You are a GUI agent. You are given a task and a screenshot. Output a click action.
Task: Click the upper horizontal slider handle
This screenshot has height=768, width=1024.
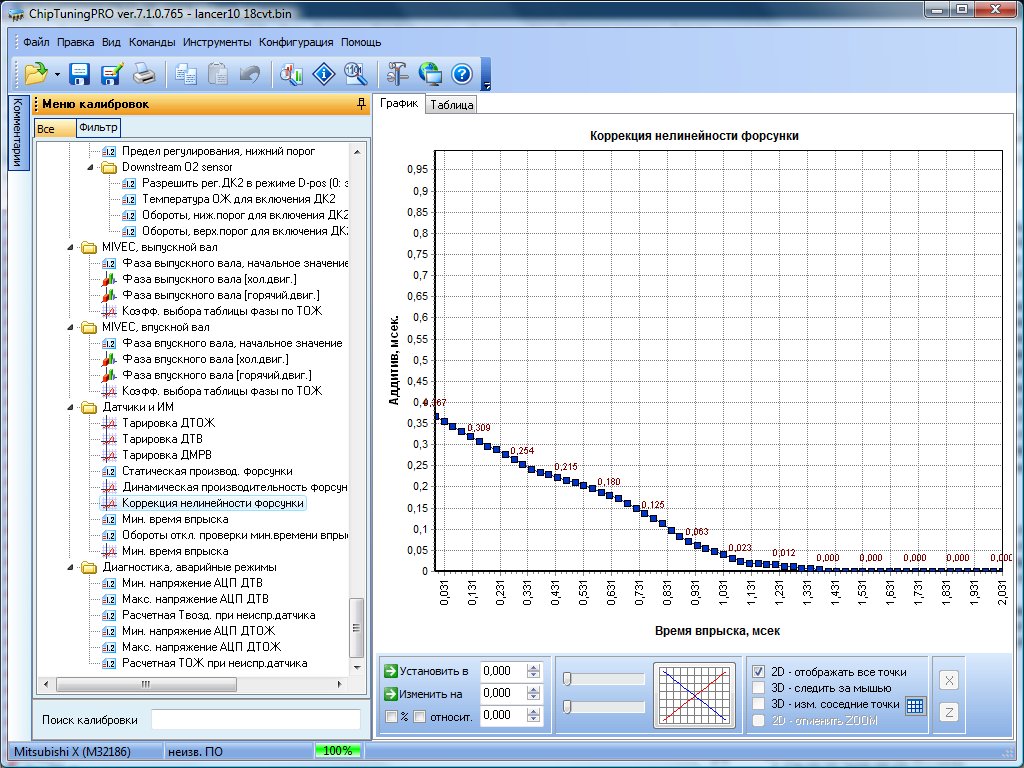tap(567, 680)
